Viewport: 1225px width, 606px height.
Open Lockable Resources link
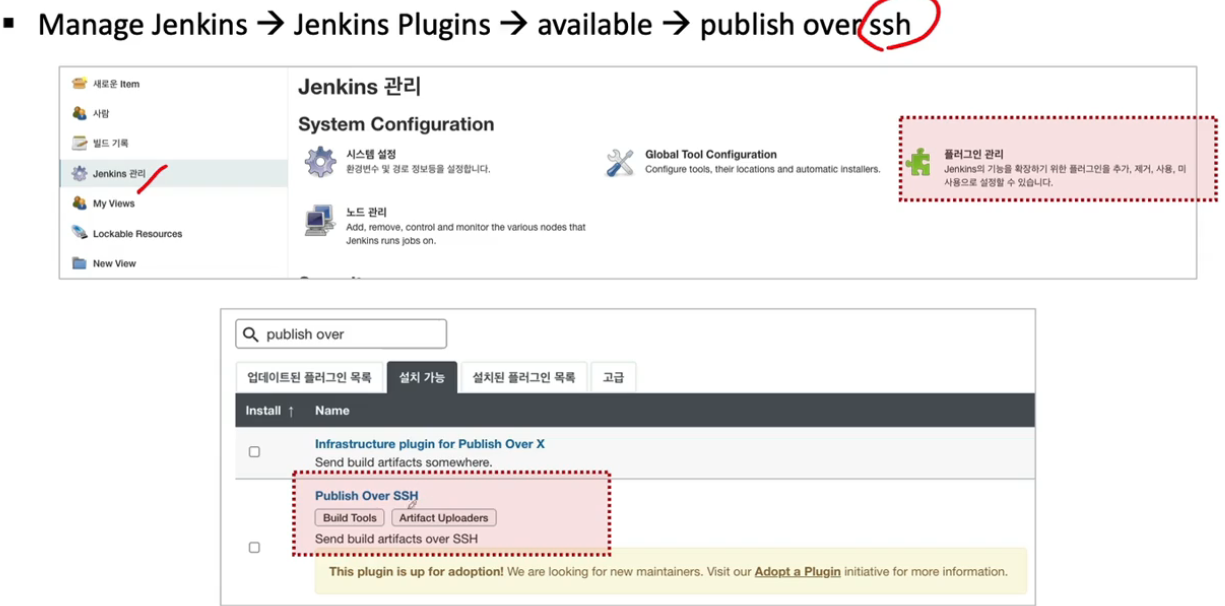pos(138,234)
